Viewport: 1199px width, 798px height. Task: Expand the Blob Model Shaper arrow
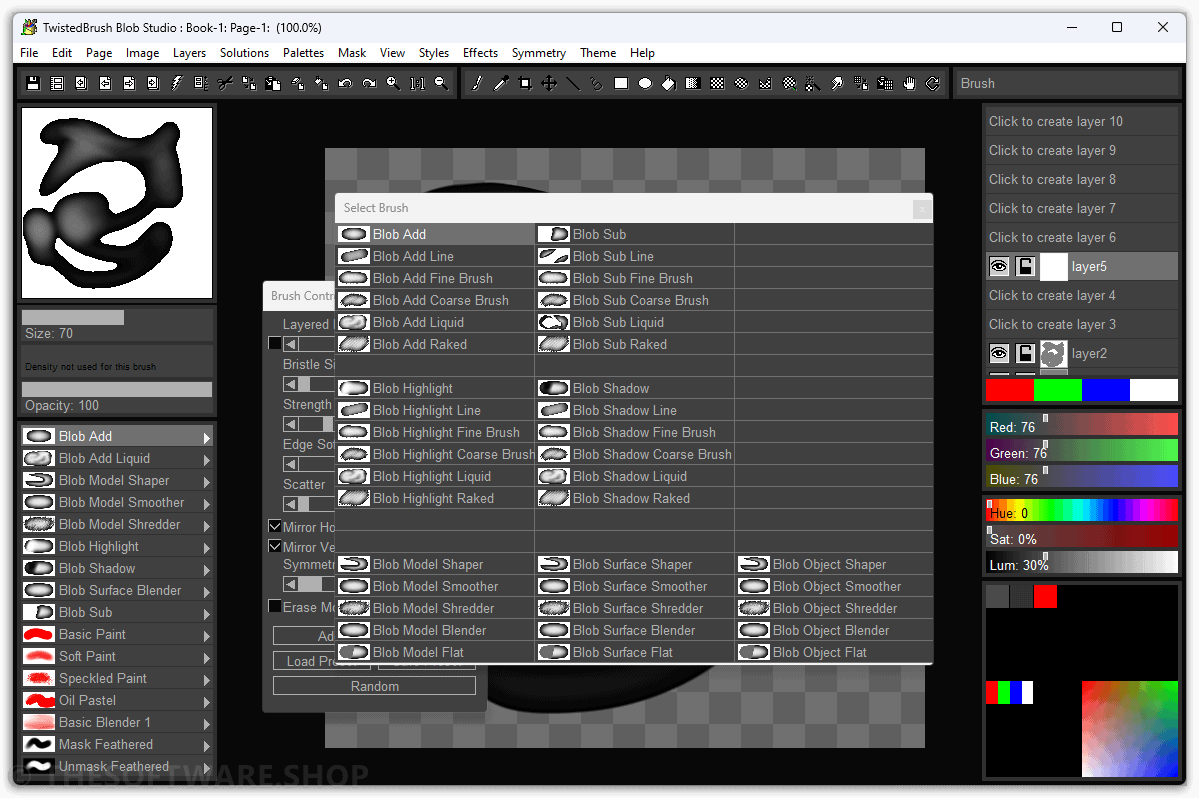click(x=206, y=482)
